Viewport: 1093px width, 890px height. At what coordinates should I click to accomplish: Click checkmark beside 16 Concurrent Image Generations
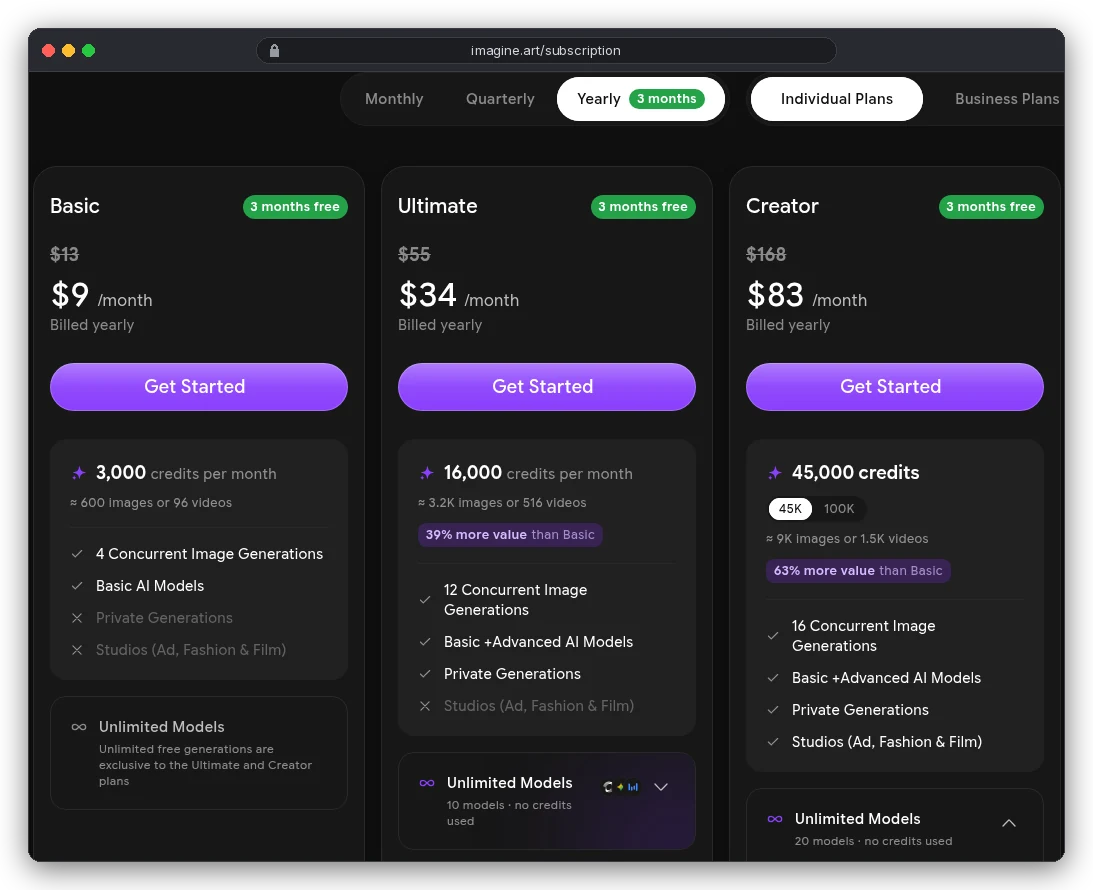pos(773,636)
